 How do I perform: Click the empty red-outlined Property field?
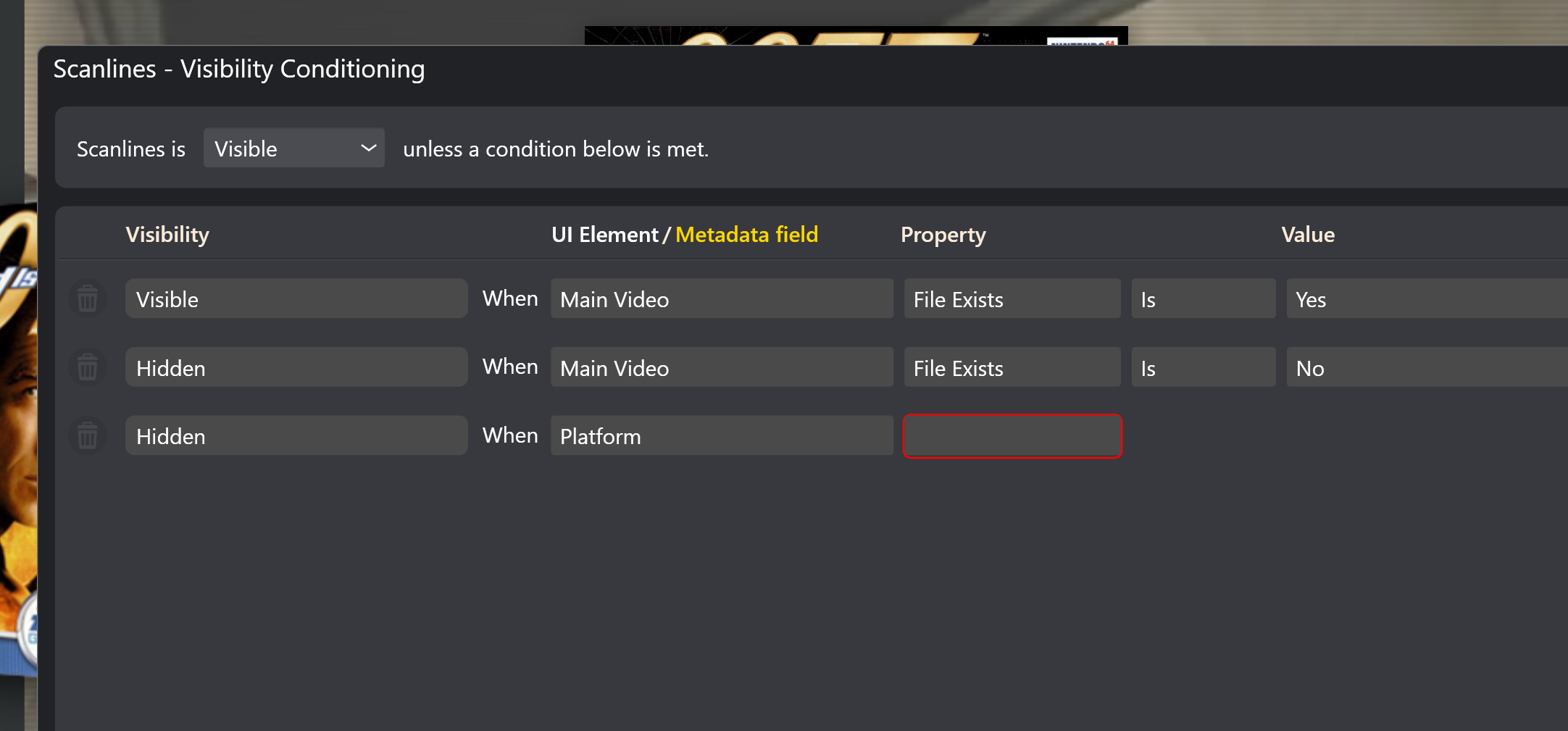pyautogui.click(x=1012, y=436)
